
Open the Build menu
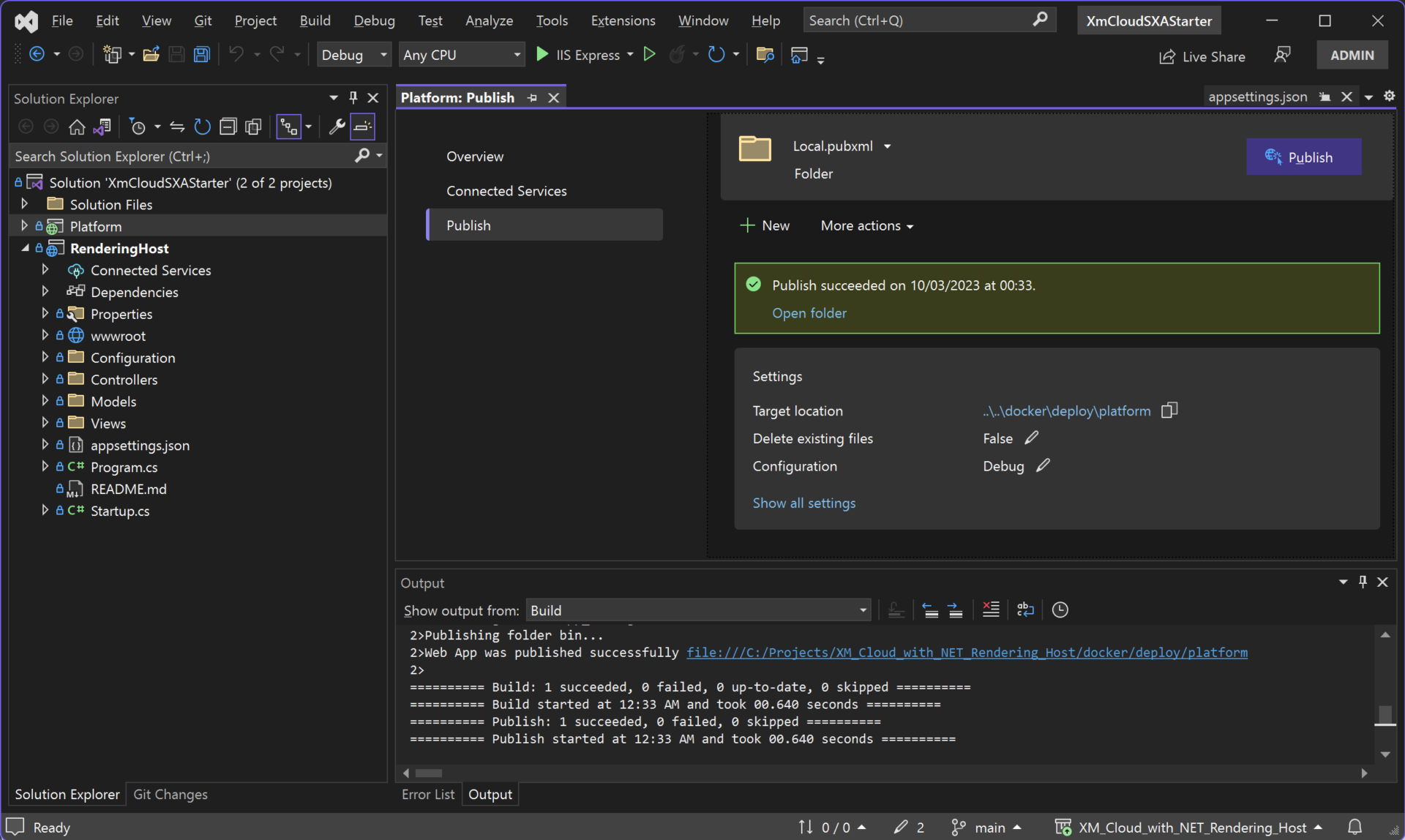pos(315,20)
